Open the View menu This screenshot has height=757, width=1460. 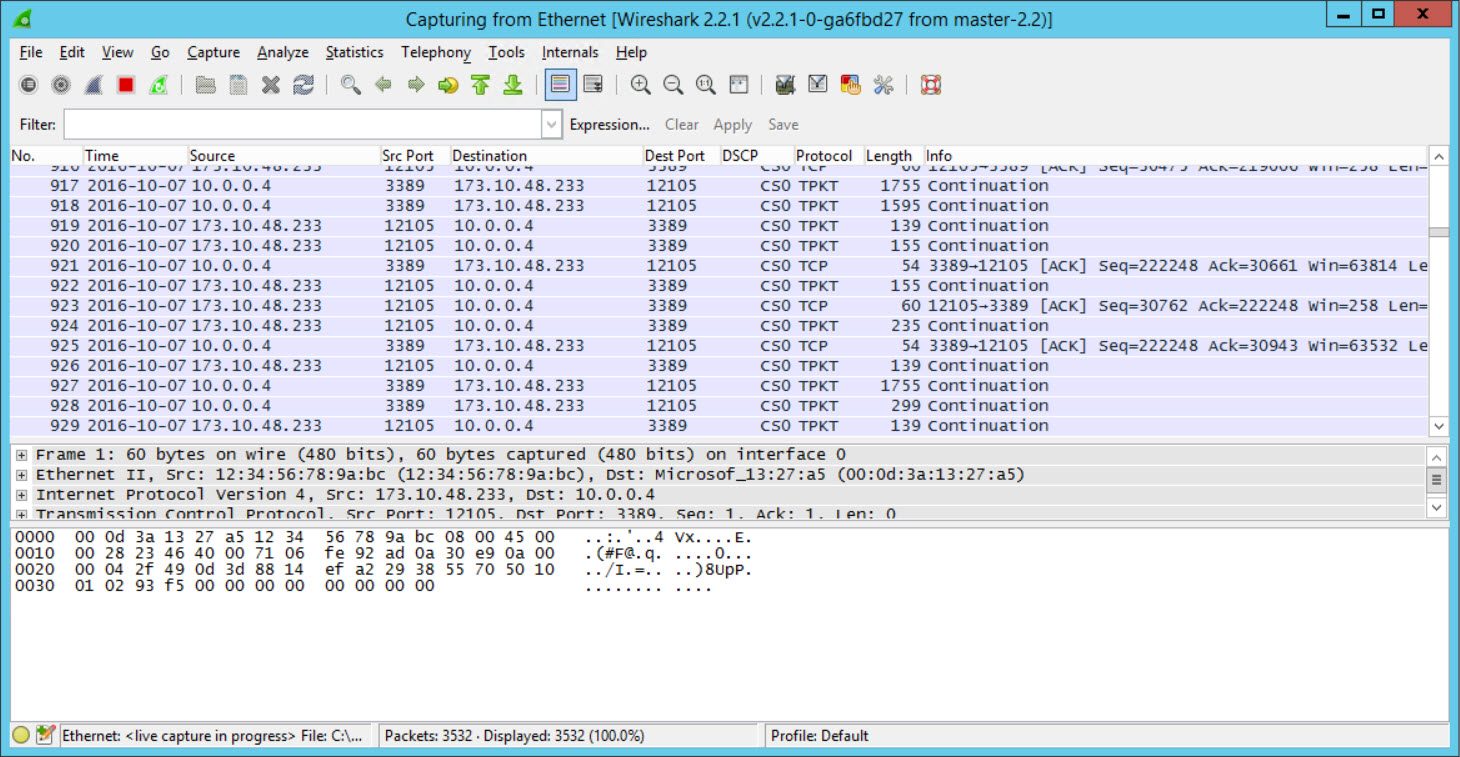click(x=117, y=52)
